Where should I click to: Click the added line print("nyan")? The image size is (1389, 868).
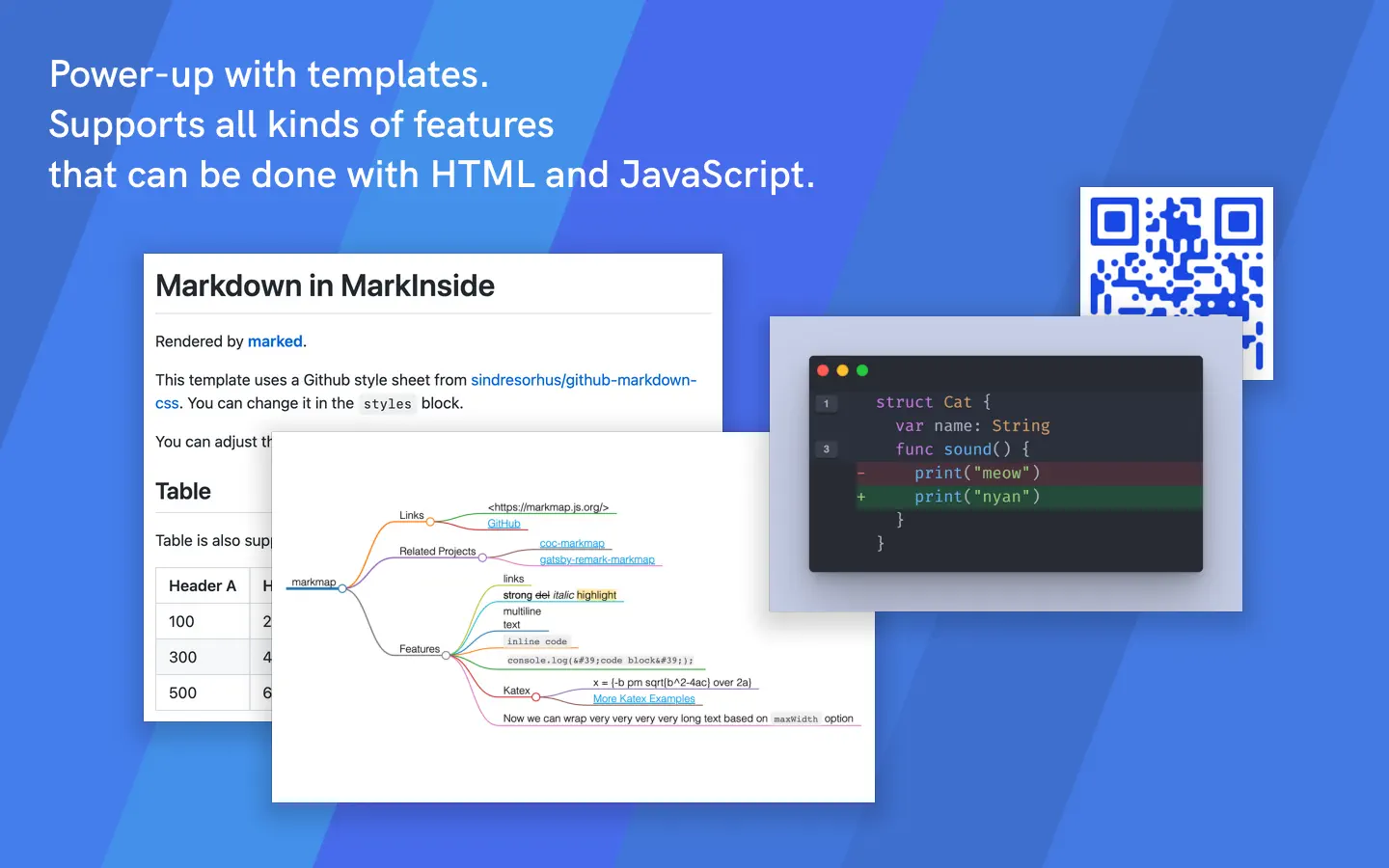1028,497
